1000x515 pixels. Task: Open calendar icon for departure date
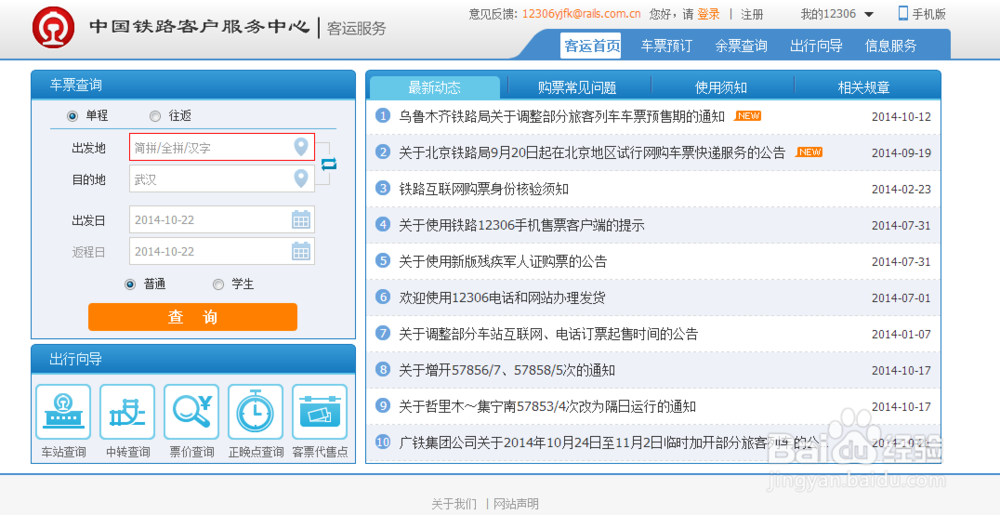point(301,220)
